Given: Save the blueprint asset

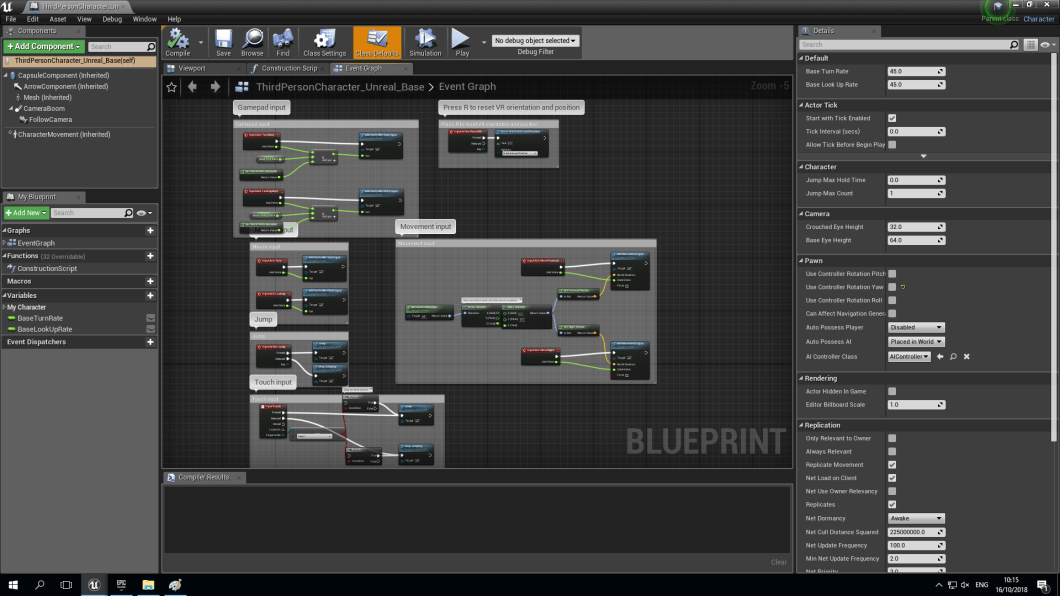Looking at the screenshot, I should pos(223,43).
